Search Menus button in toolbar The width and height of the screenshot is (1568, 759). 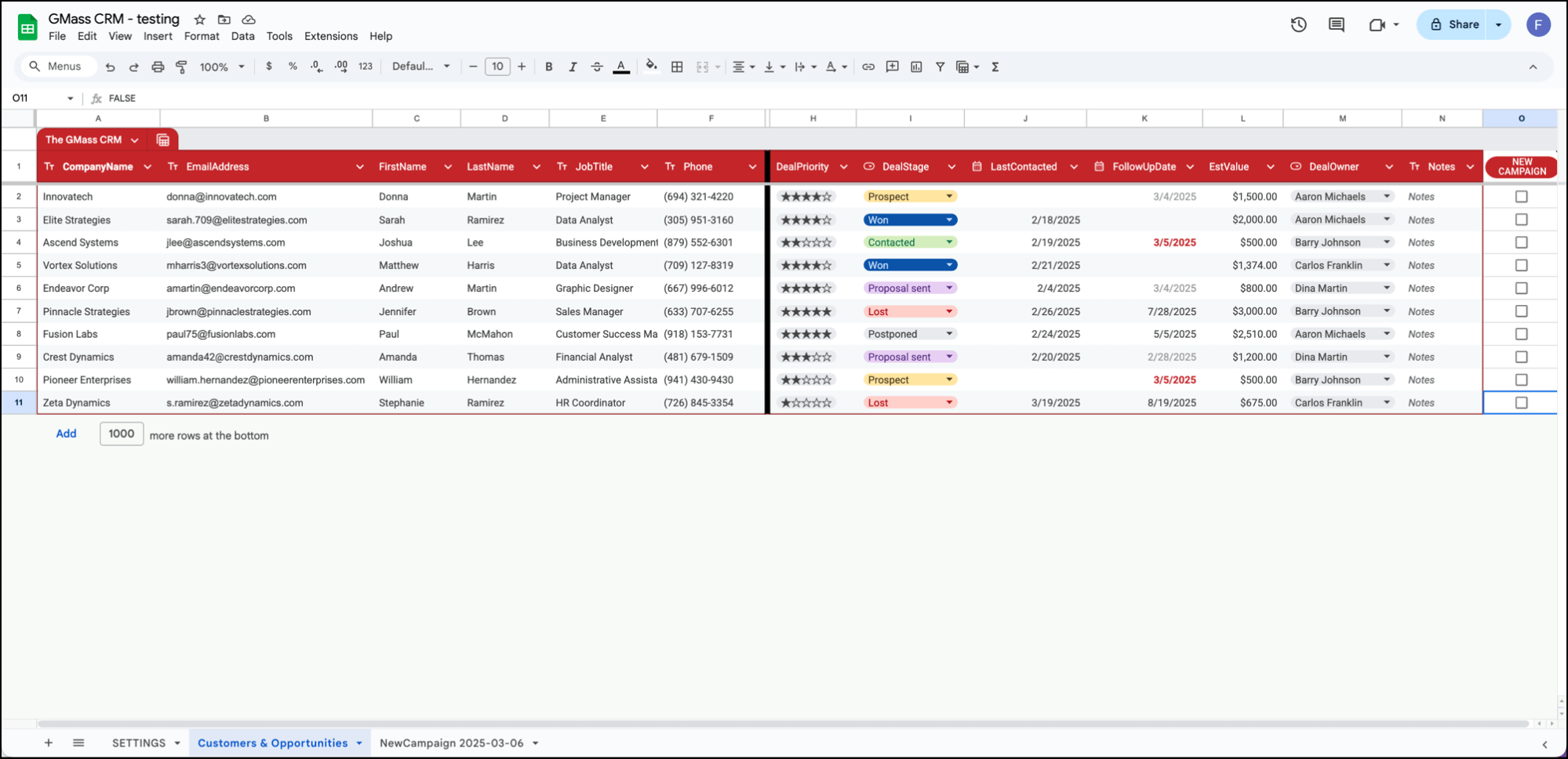pos(59,67)
